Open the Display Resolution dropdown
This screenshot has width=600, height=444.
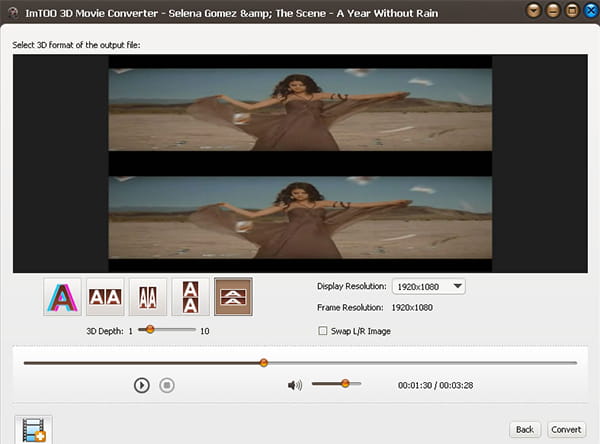click(x=429, y=286)
